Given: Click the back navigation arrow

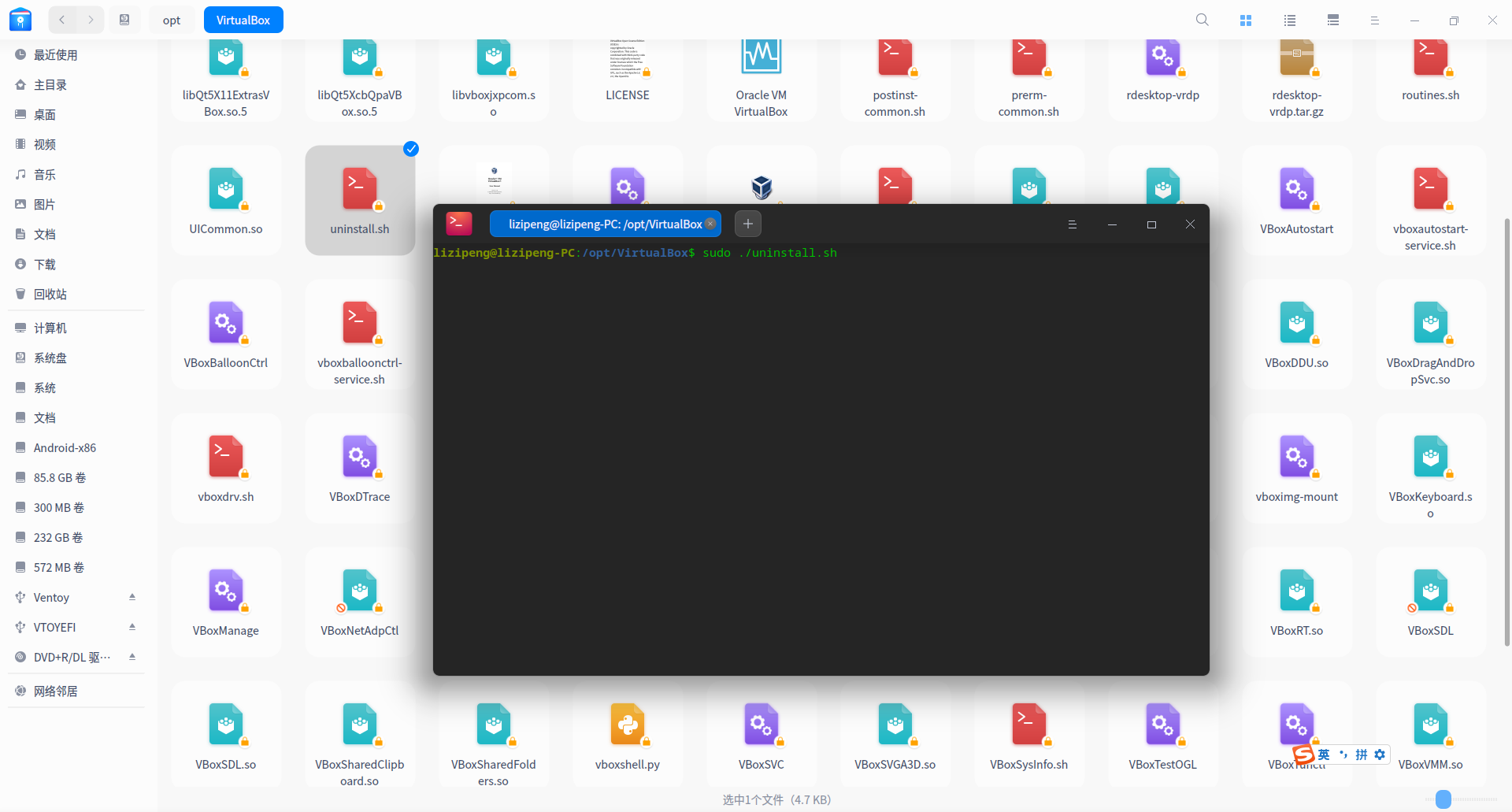Looking at the screenshot, I should pyautogui.click(x=61, y=20).
